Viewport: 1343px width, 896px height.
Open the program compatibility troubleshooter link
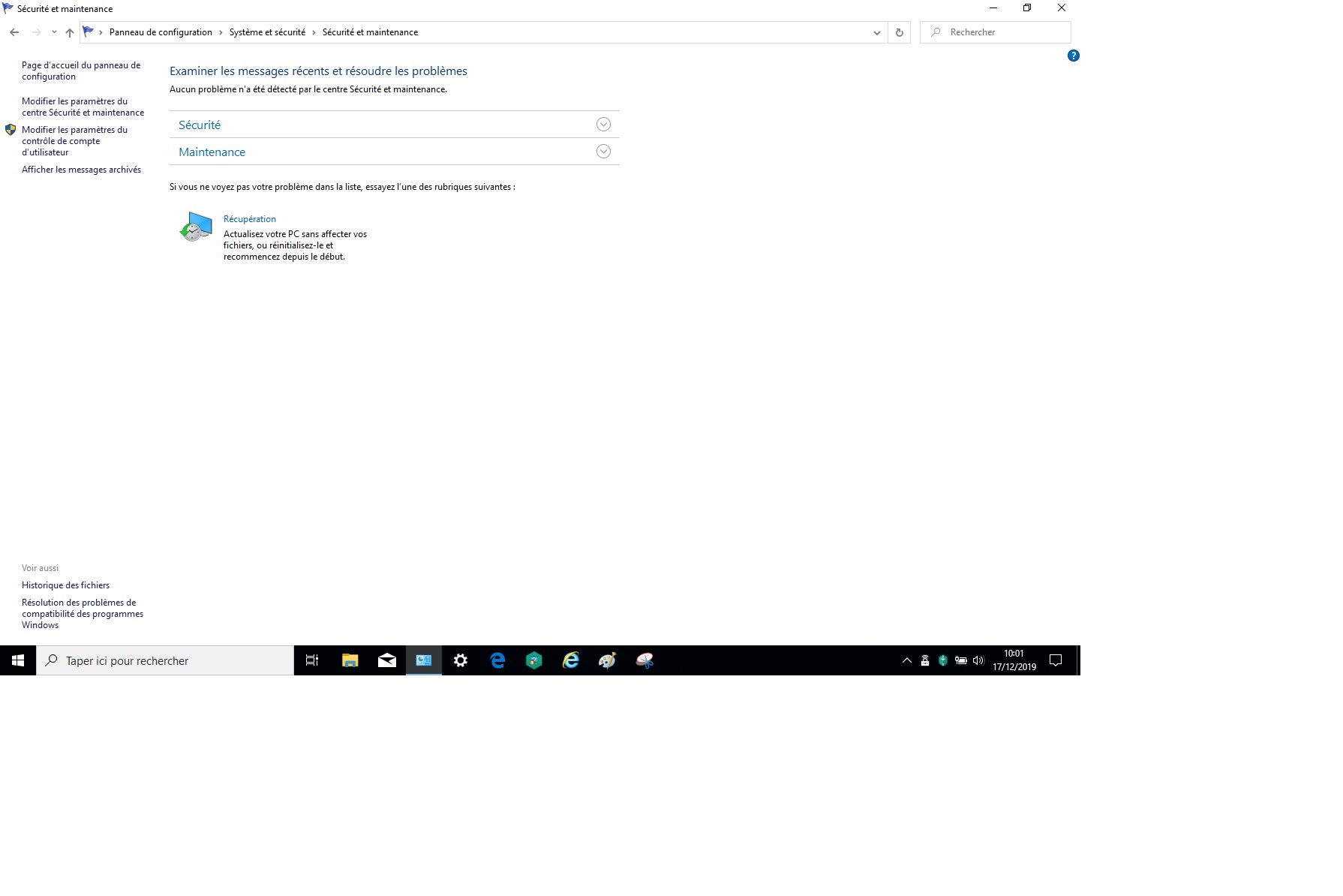pyautogui.click(x=83, y=614)
